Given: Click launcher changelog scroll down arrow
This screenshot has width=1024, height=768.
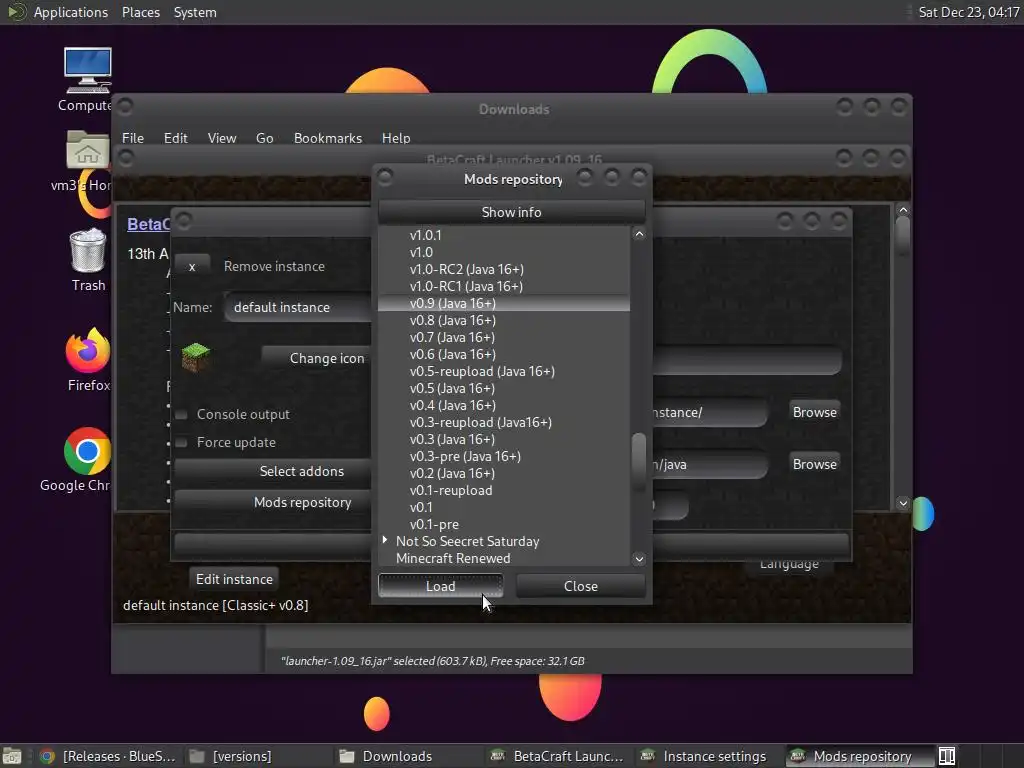Looking at the screenshot, I should pyautogui.click(x=903, y=503).
